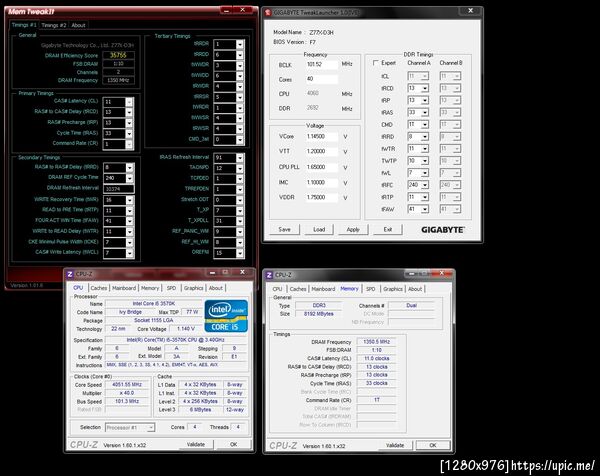Click the Cores multiplier field in TweakLauncher
The image size is (600, 476).
(321, 79)
